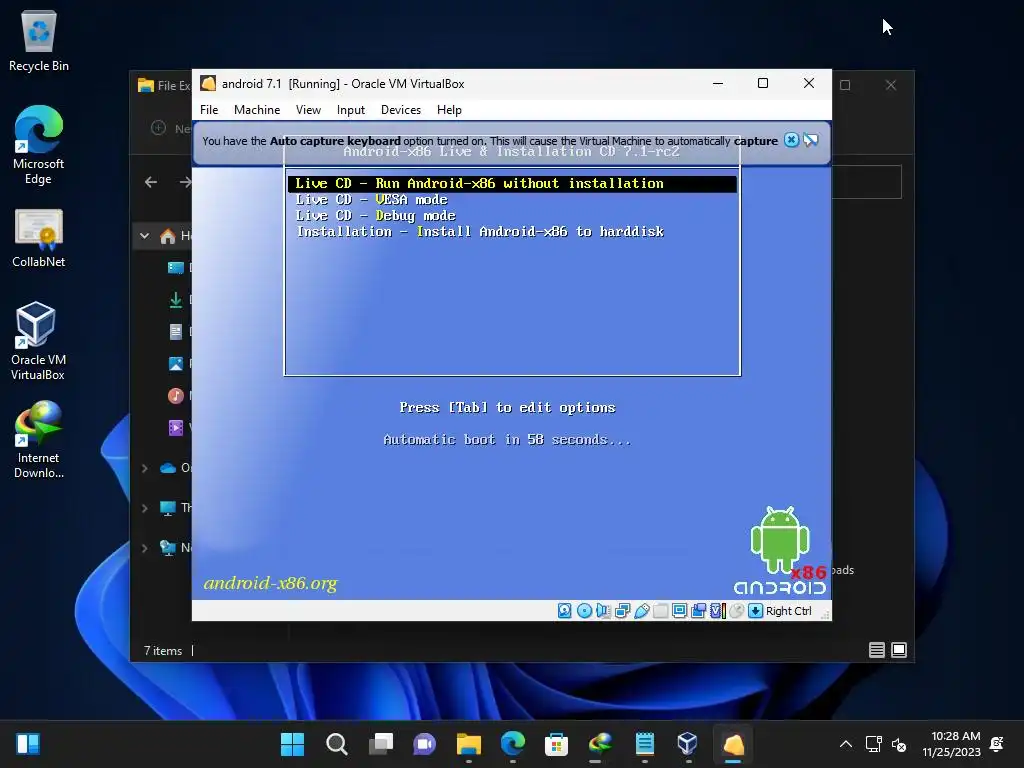Open CollabNet desktop icon
The image size is (1024, 768).
coord(39,238)
